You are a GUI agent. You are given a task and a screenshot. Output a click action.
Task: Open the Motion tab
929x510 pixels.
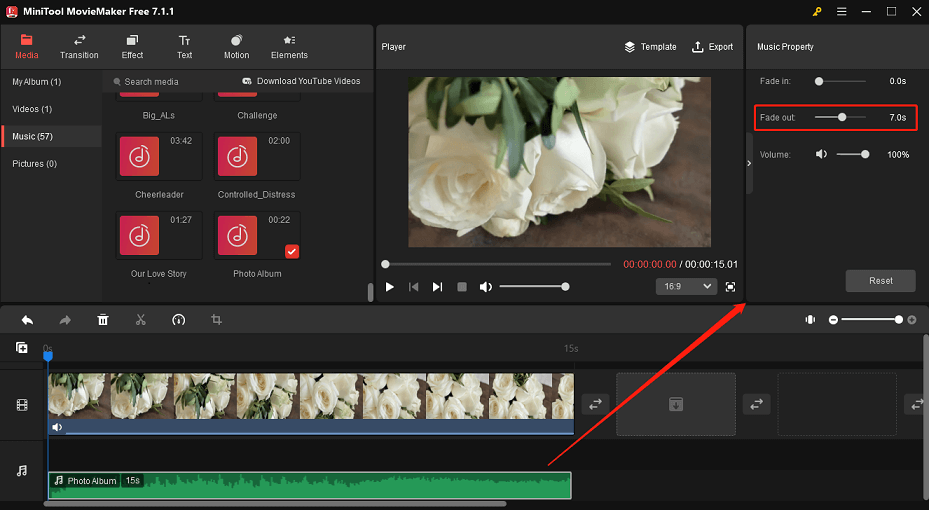pyautogui.click(x=236, y=47)
